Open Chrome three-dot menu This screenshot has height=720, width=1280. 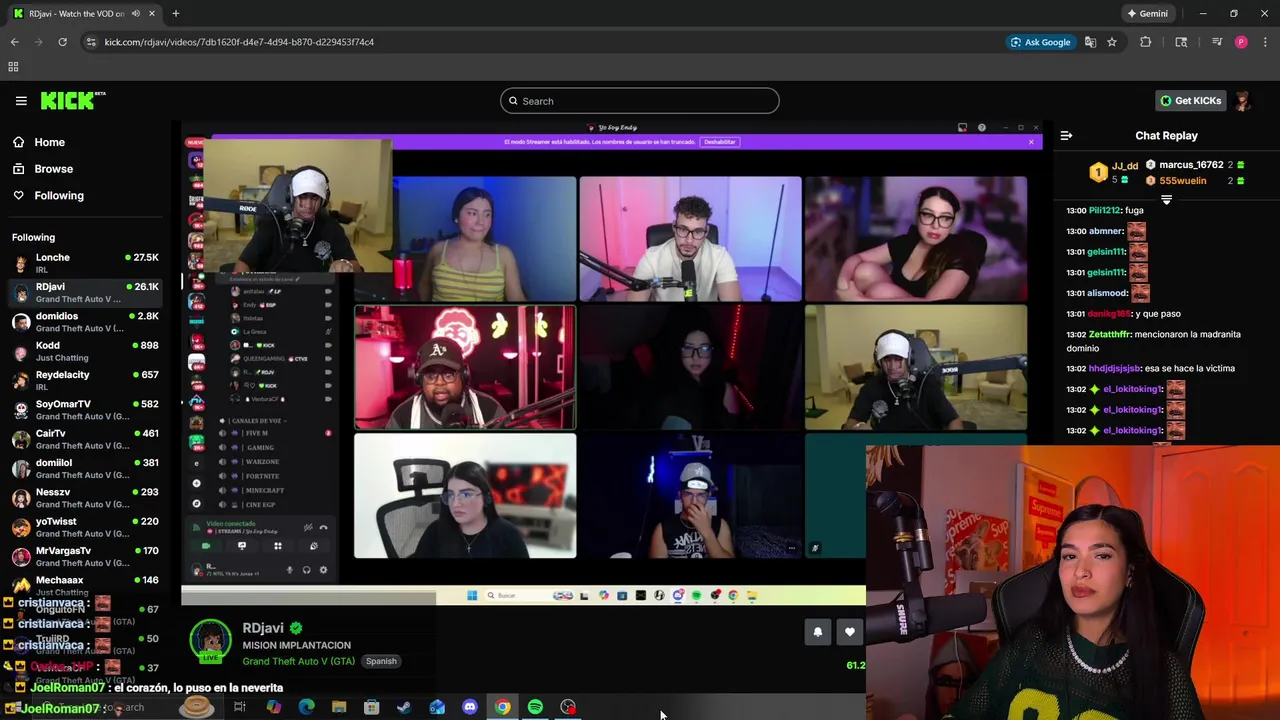point(1265,42)
